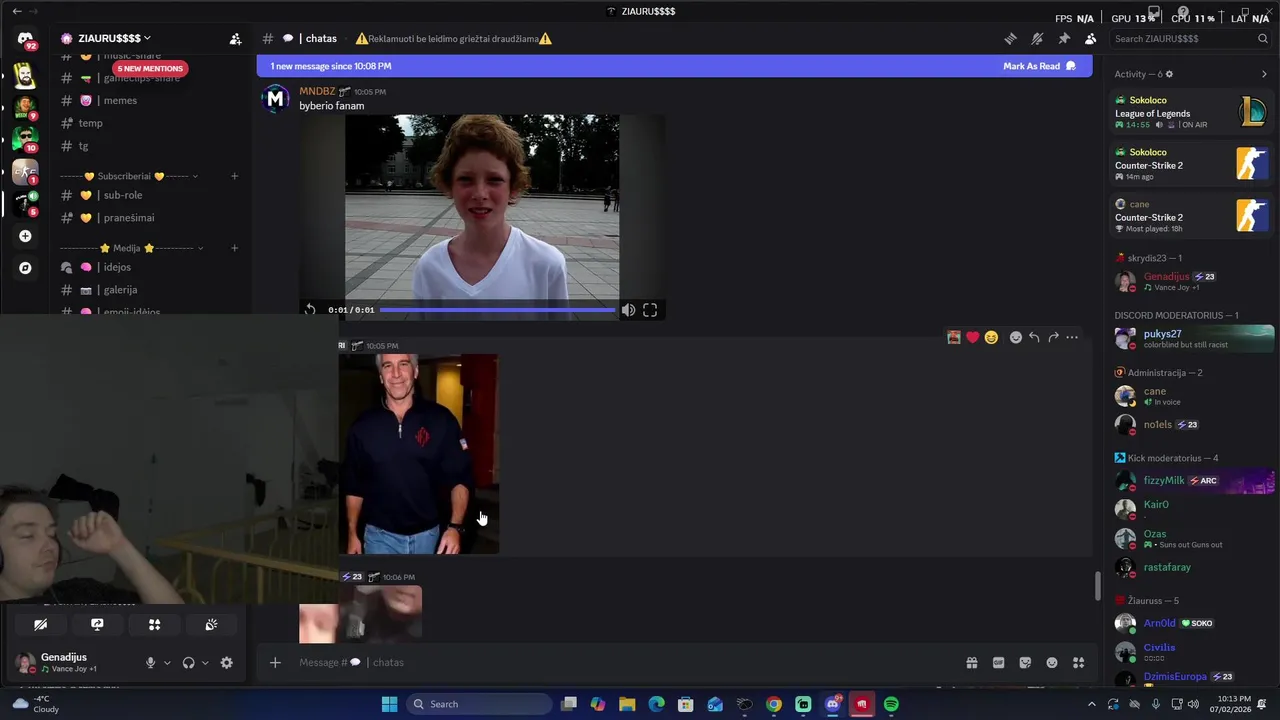Open User Settings gear
The image size is (1280, 720).
coord(226,662)
